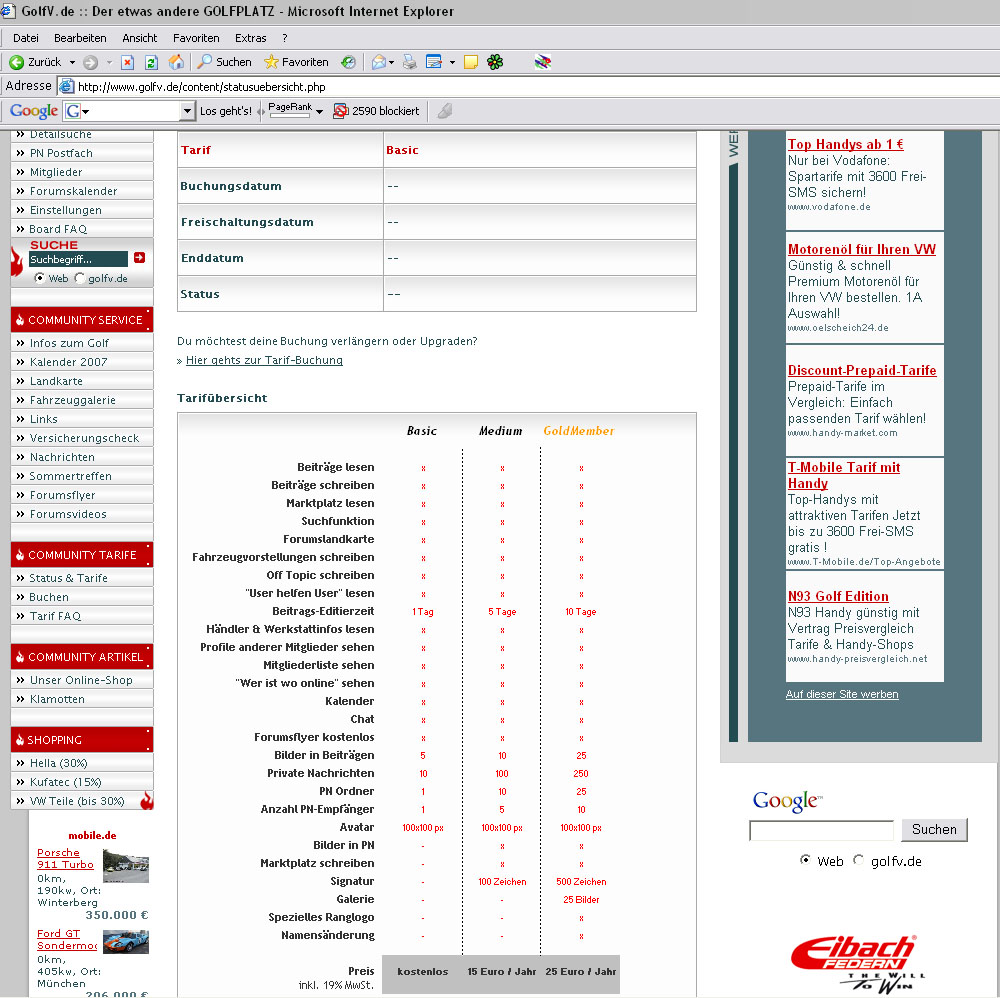Open the History clock icon
The height and width of the screenshot is (998, 1000).
point(348,62)
